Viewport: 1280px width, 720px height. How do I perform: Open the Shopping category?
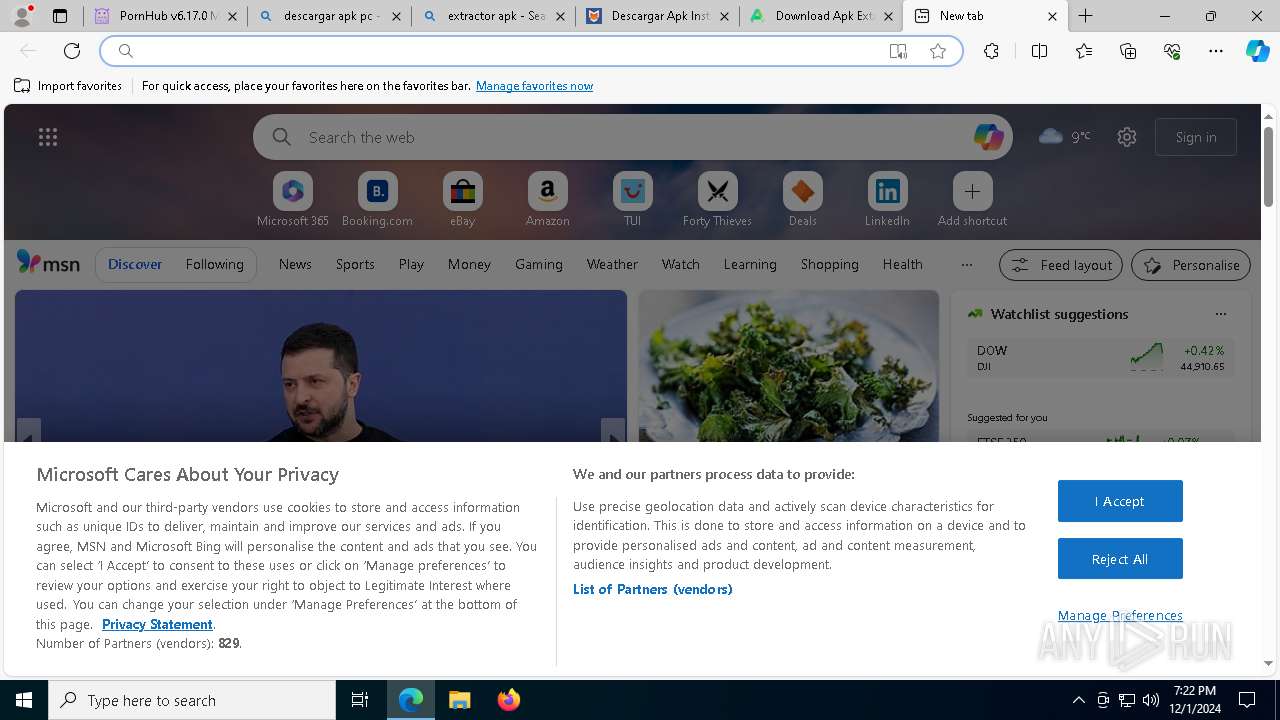(x=830, y=264)
